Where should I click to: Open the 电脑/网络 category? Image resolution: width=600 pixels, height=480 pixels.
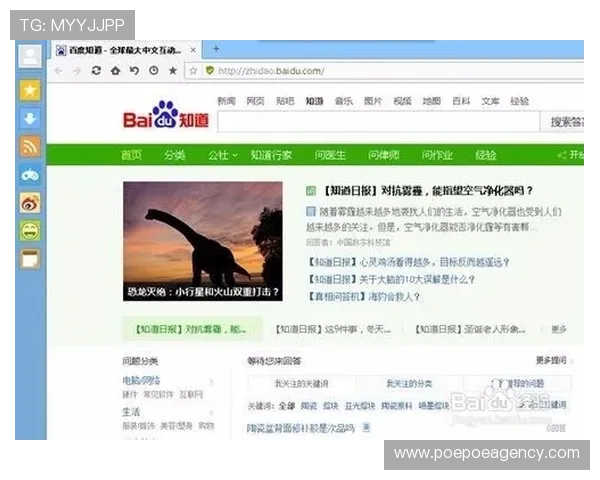coord(141,380)
